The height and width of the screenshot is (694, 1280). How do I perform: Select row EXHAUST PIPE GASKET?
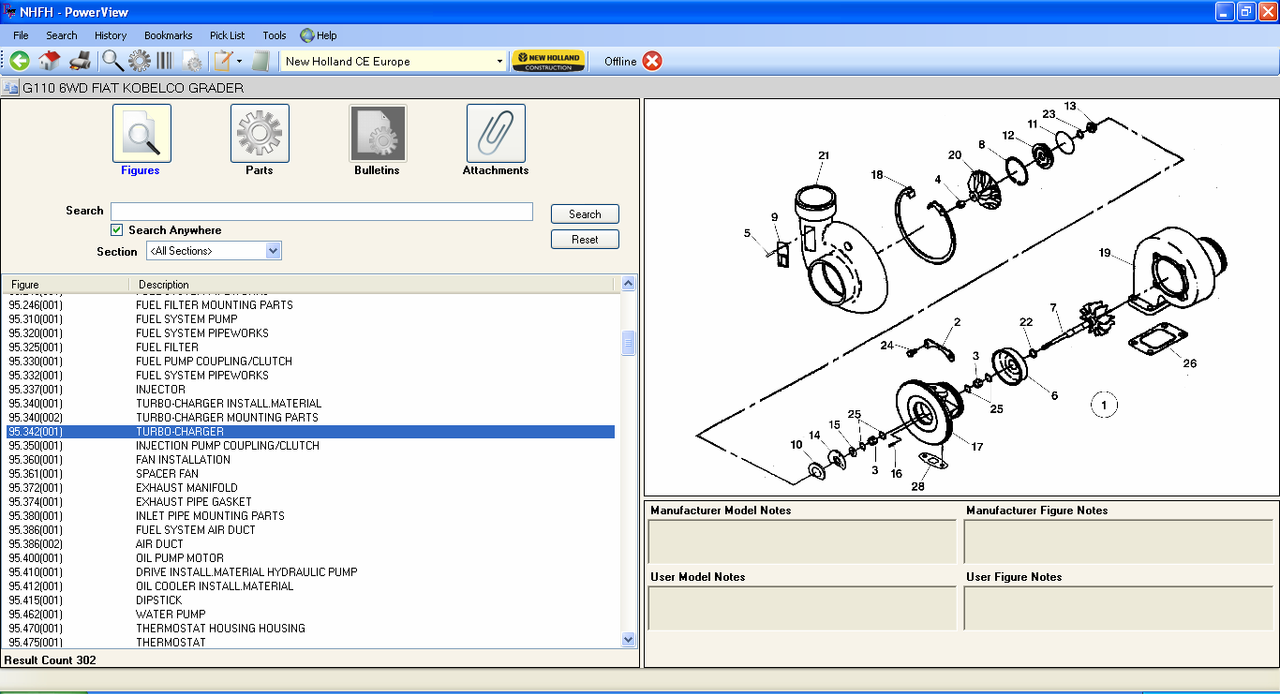(x=310, y=502)
